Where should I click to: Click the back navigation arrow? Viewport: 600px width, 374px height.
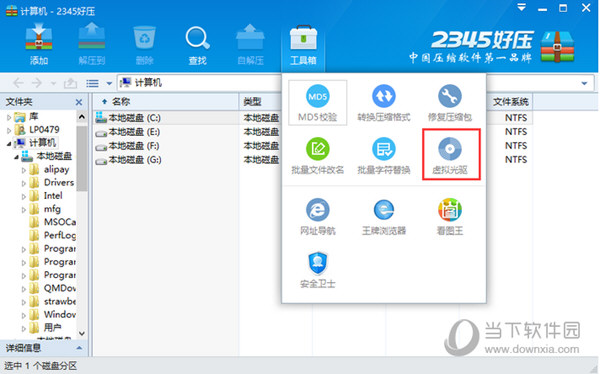(18, 83)
